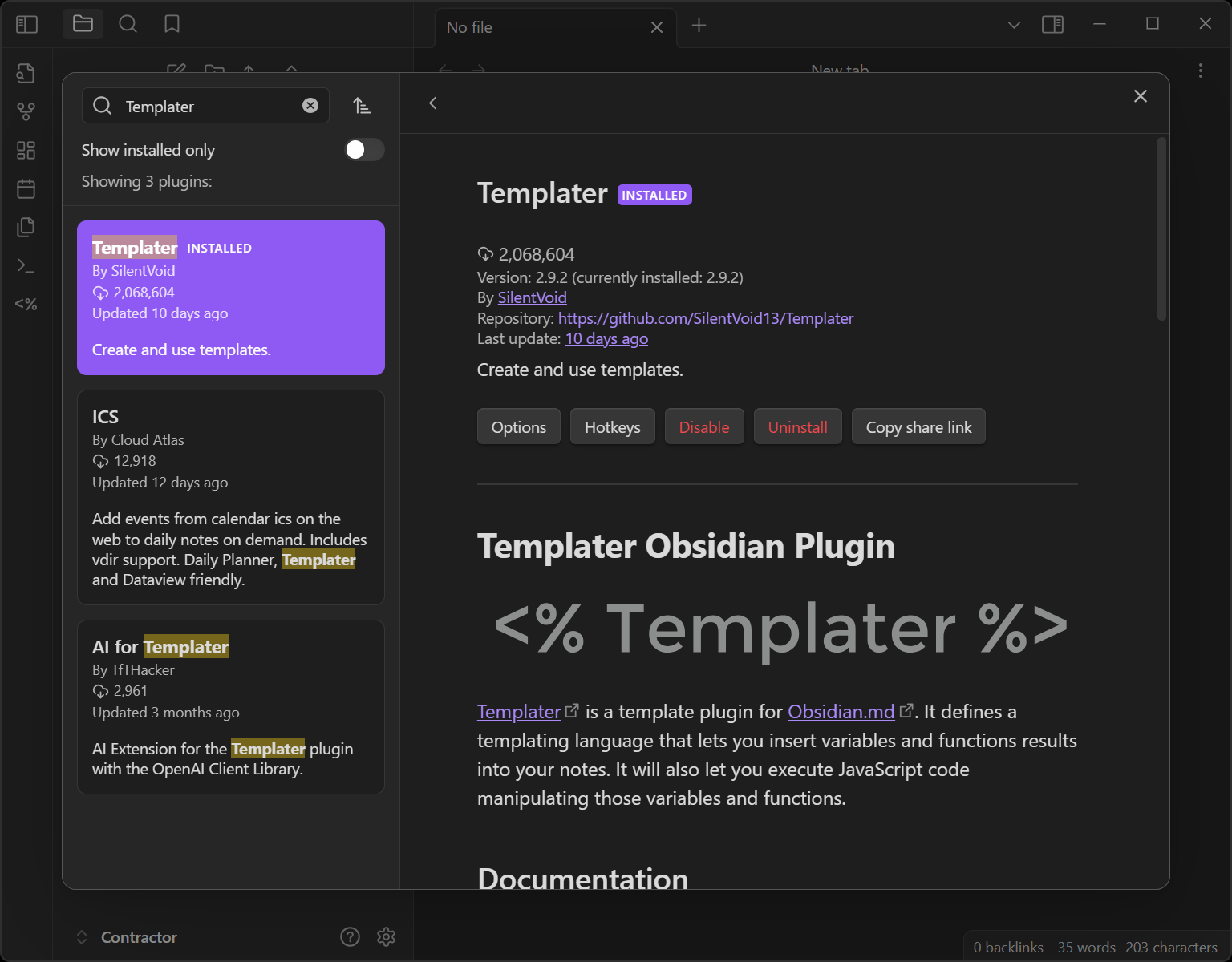The height and width of the screenshot is (962, 1232).
Task: Open the SilentVoid author link
Action: click(x=533, y=297)
